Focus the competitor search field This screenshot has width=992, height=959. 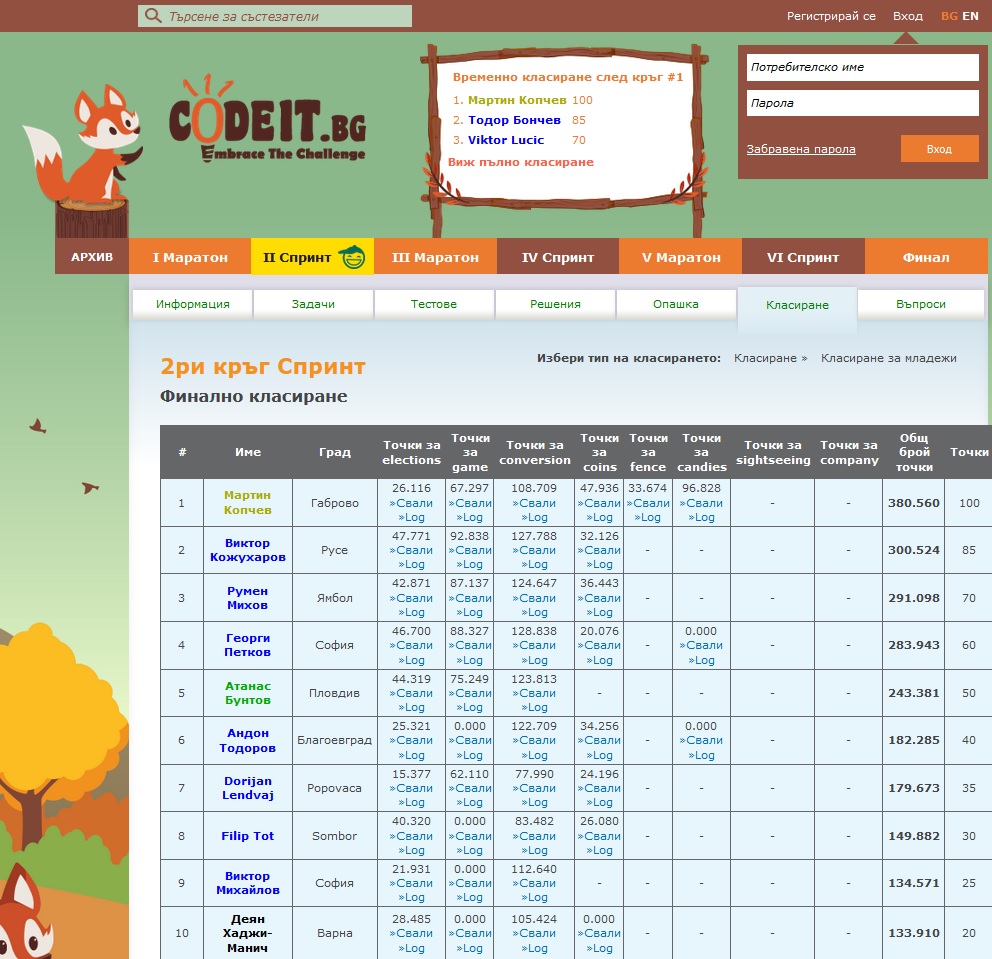[275, 16]
